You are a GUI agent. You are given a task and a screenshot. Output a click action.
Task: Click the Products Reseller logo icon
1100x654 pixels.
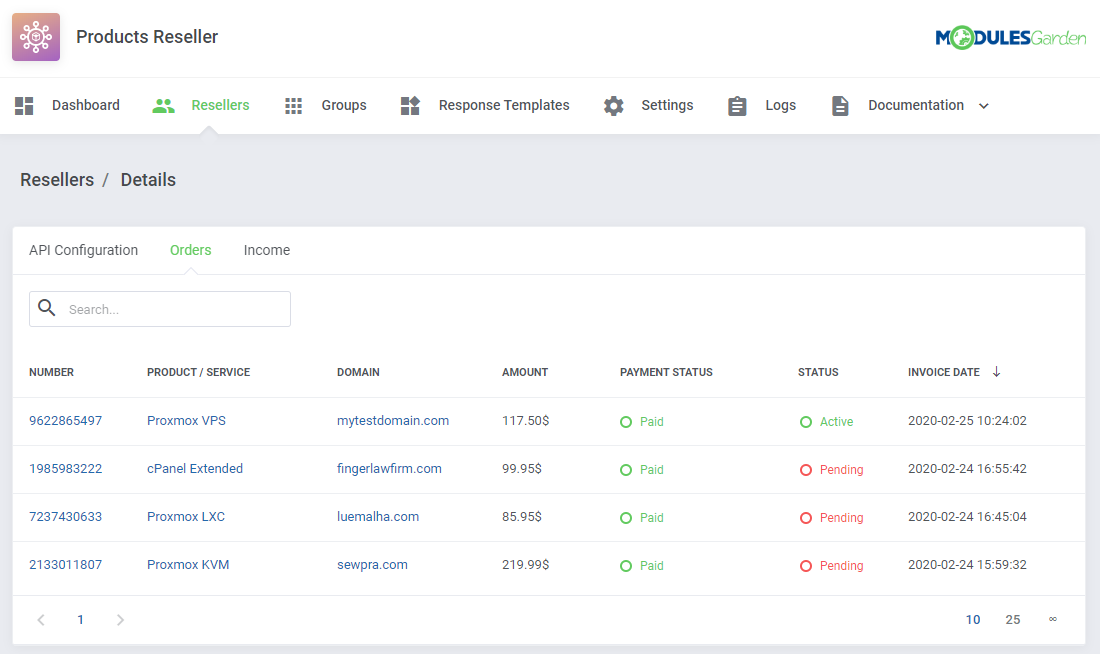coord(36,37)
